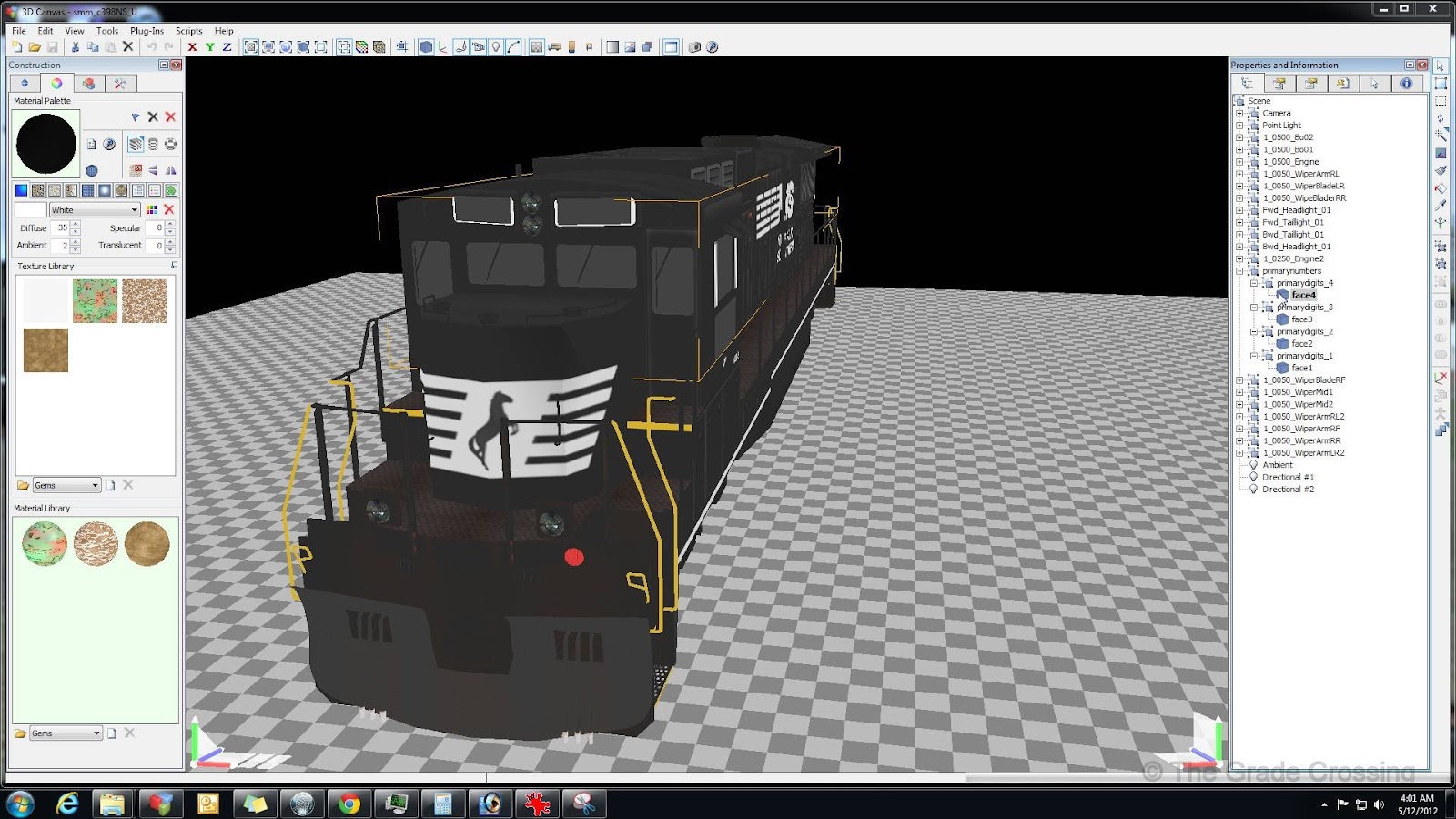Expand the 1_0500_Engine tree node
This screenshot has height=819, width=1456.
point(1239,162)
